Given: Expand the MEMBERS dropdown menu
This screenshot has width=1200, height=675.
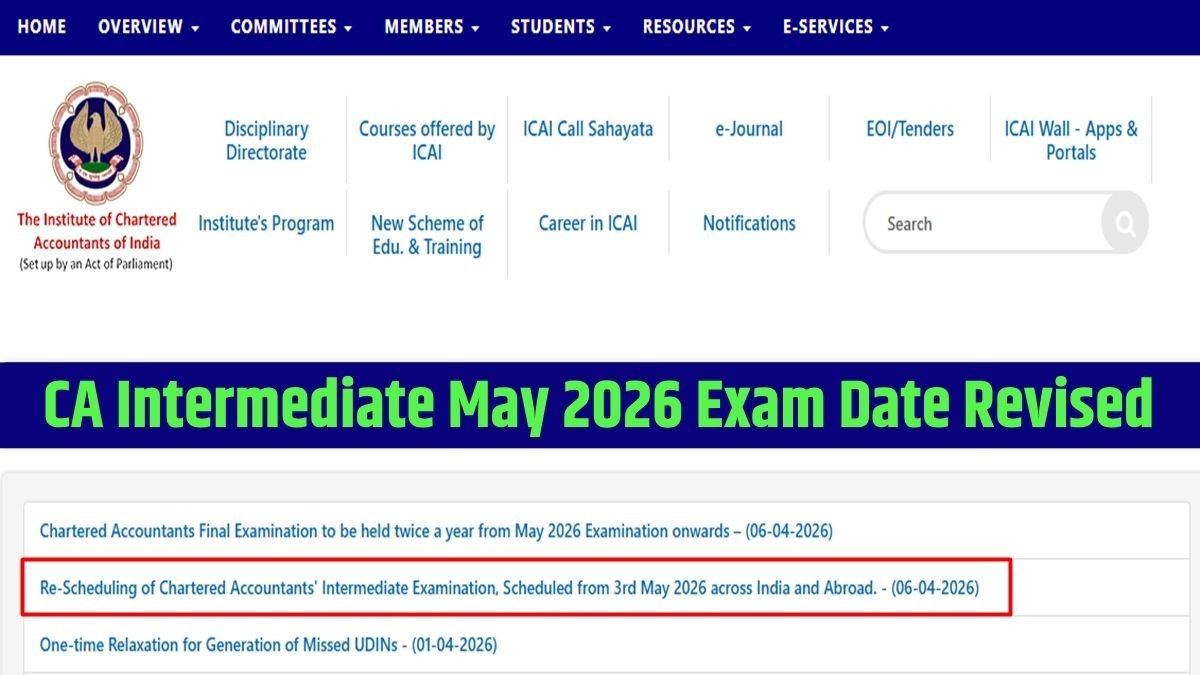Looking at the screenshot, I should (x=431, y=27).
